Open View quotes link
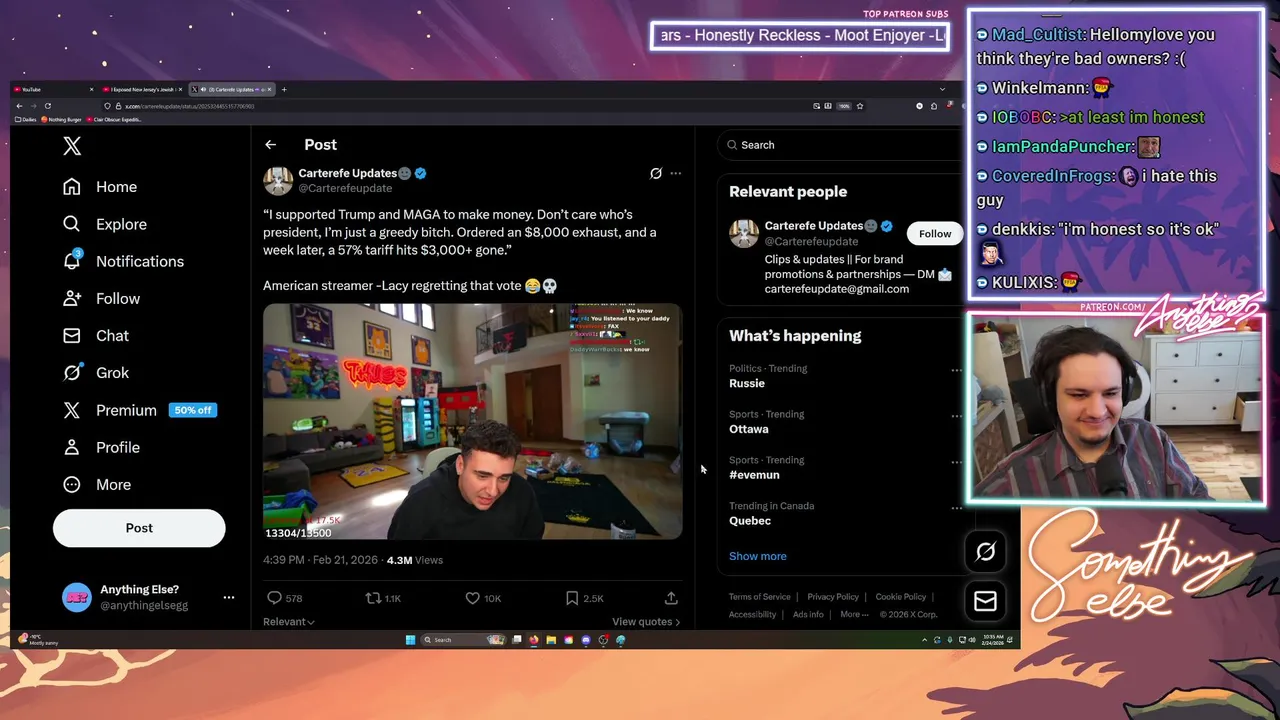The image size is (1280, 720). [x=646, y=622]
